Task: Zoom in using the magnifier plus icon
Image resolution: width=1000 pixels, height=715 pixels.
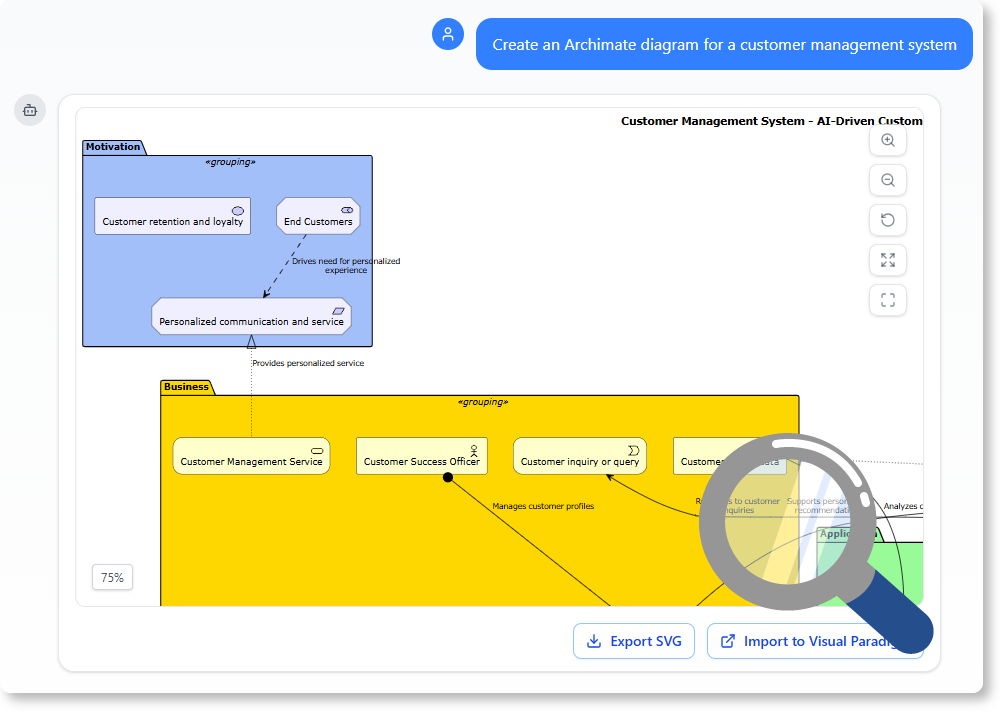Action: tap(887, 140)
